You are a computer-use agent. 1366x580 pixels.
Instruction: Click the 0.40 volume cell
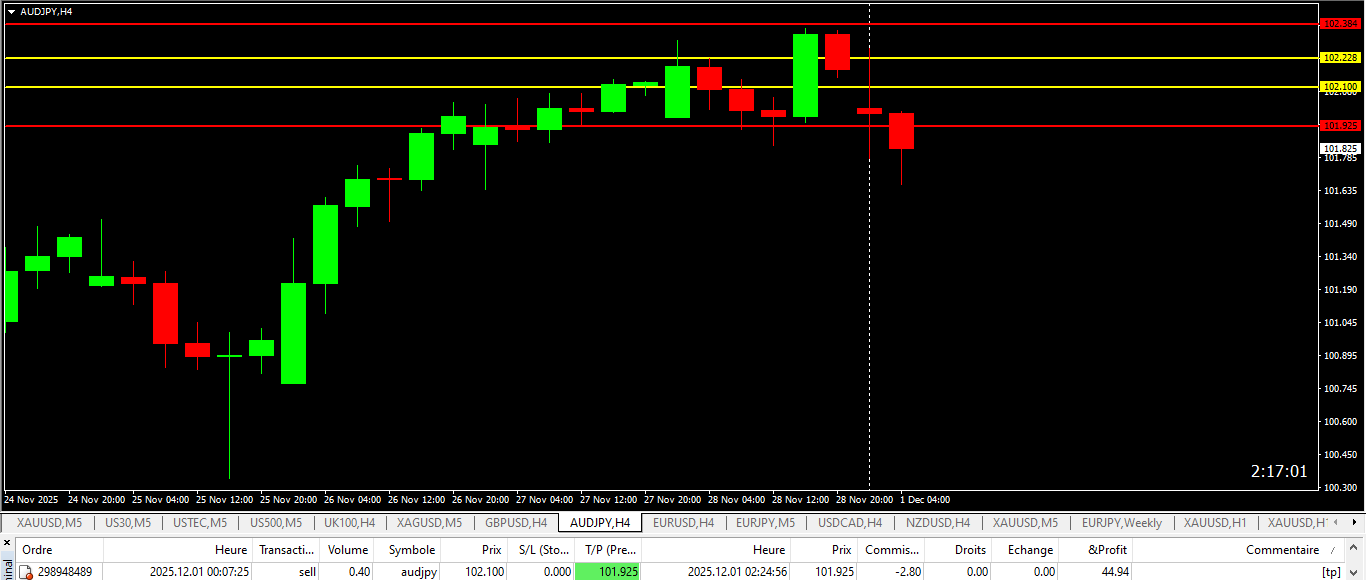359,572
